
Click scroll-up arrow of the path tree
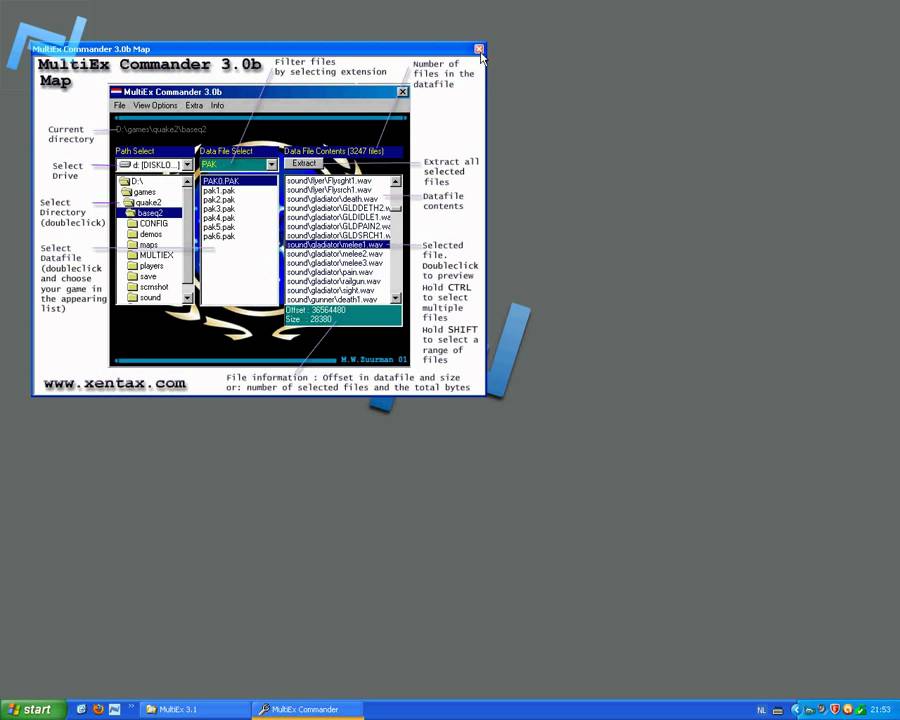coord(187,181)
